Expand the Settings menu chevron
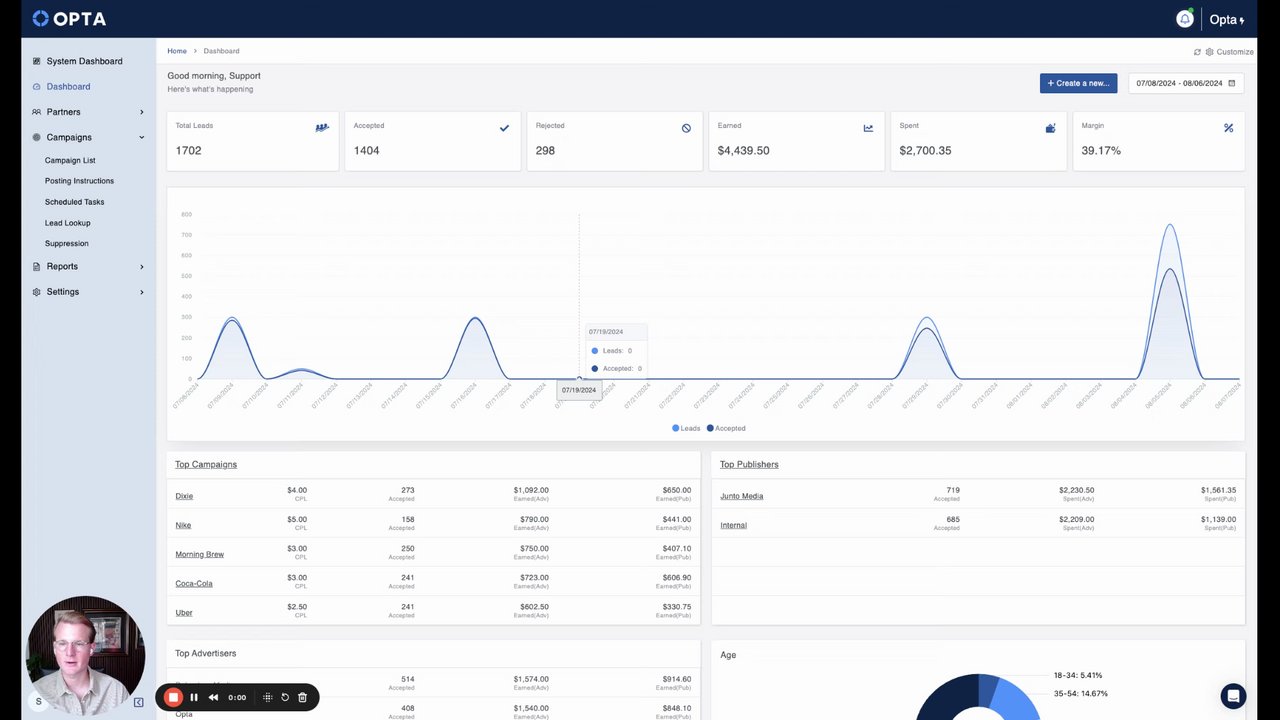This screenshot has height=720, width=1280. click(142, 292)
